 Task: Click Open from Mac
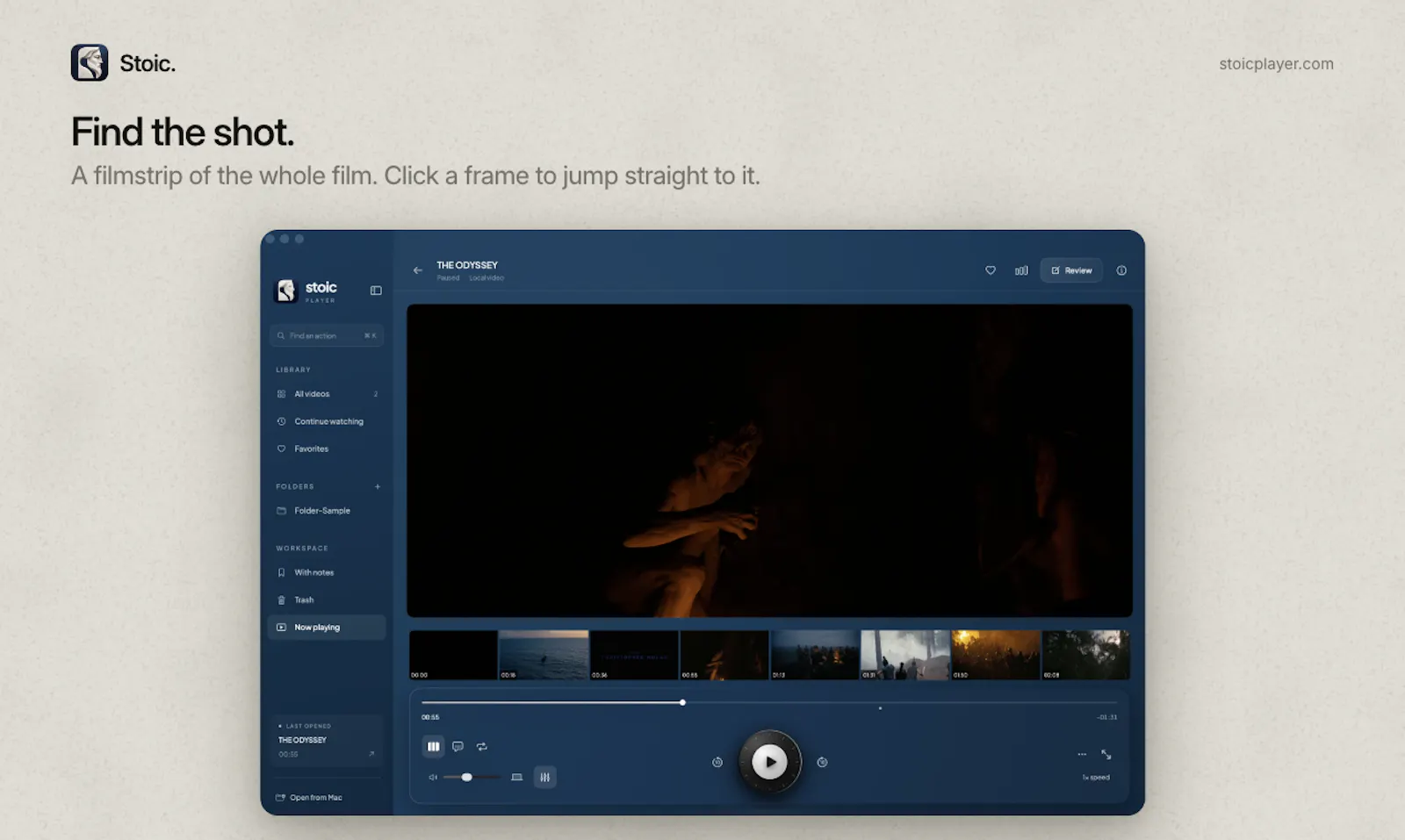point(309,798)
